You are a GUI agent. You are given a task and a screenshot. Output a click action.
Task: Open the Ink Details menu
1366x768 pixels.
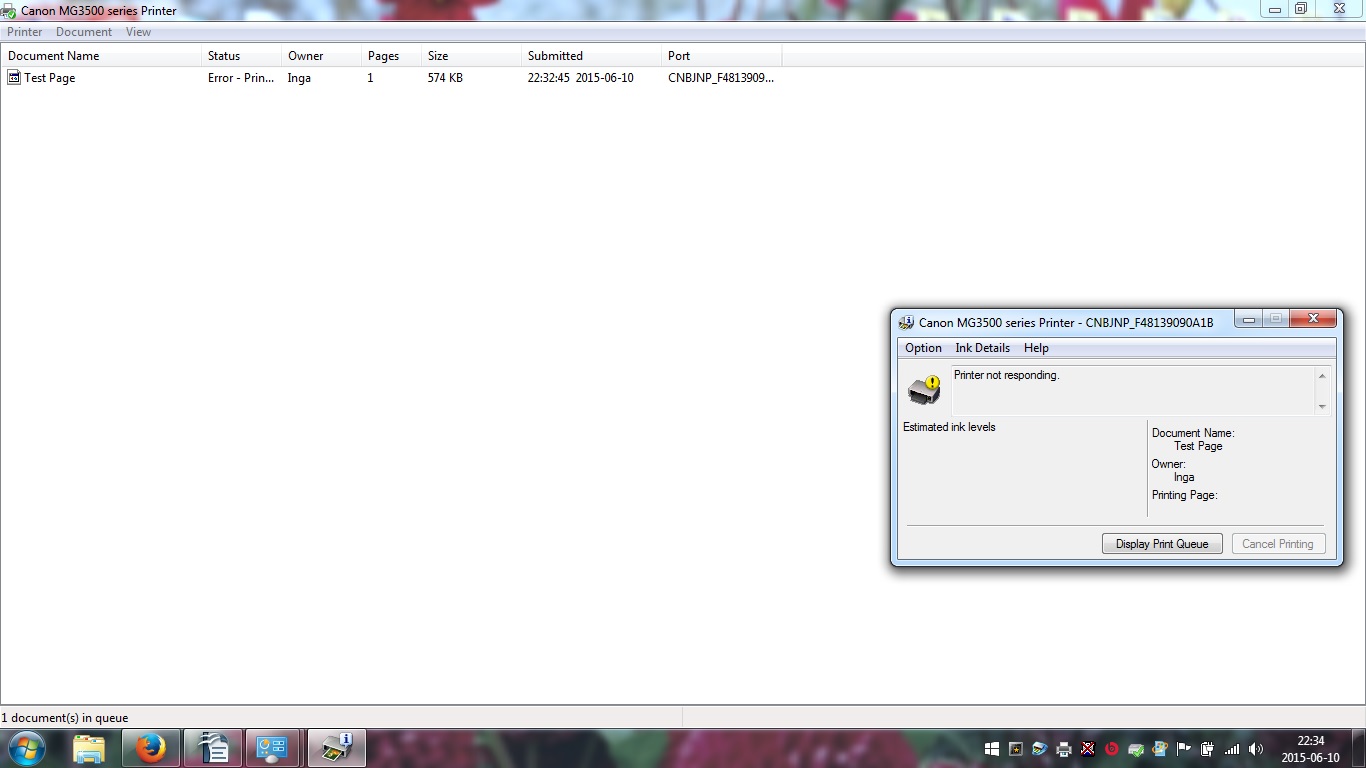click(982, 348)
